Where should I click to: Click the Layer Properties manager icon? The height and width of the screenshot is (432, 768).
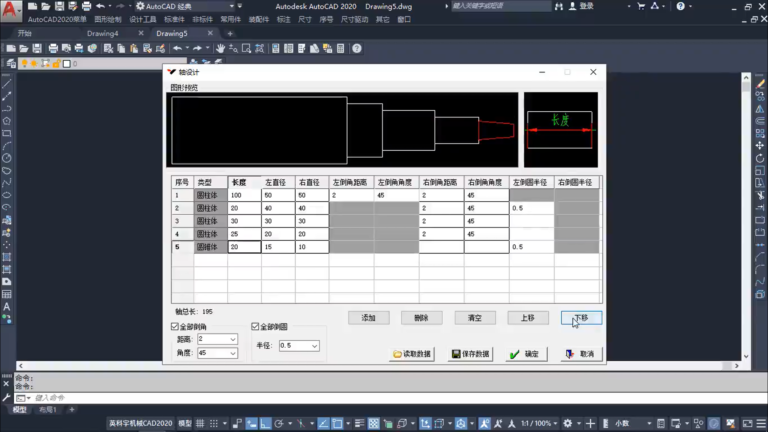click(11, 64)
